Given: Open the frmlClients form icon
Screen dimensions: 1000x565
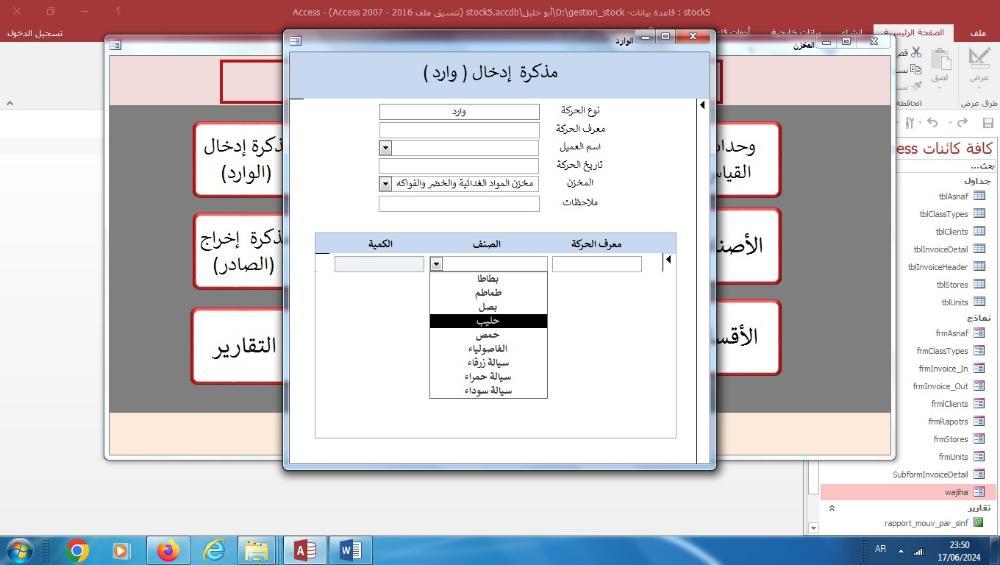Looking at the screenshot, I should click(x=979, y=403).
